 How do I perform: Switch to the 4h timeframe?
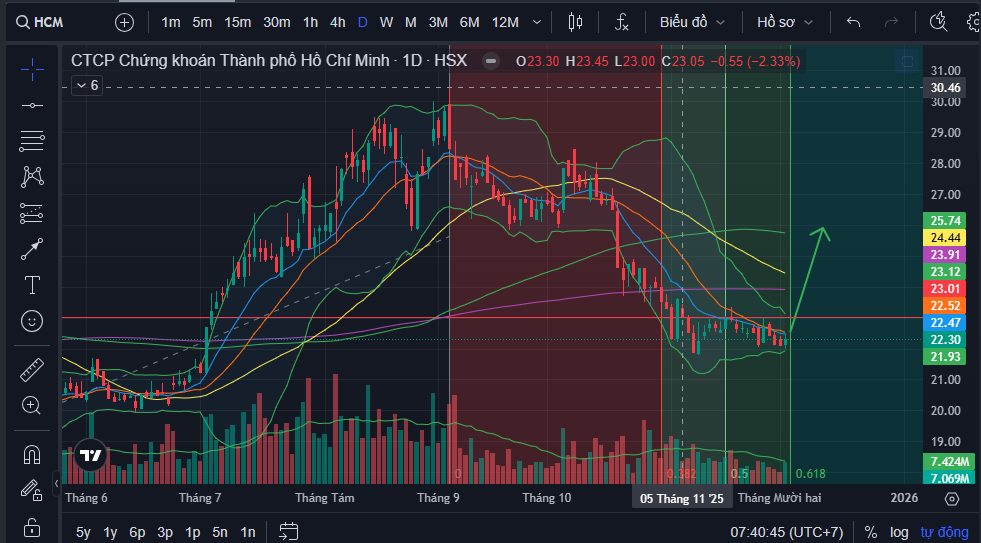pyautogui.click(x=338, y=22)
